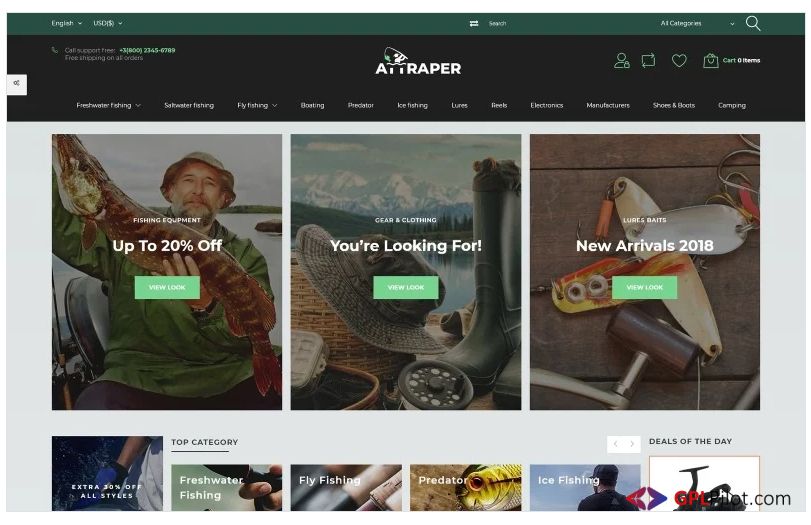Screen dimensions: 811x525
Task: Click the Attraper logo
Action: pos(418,62)
